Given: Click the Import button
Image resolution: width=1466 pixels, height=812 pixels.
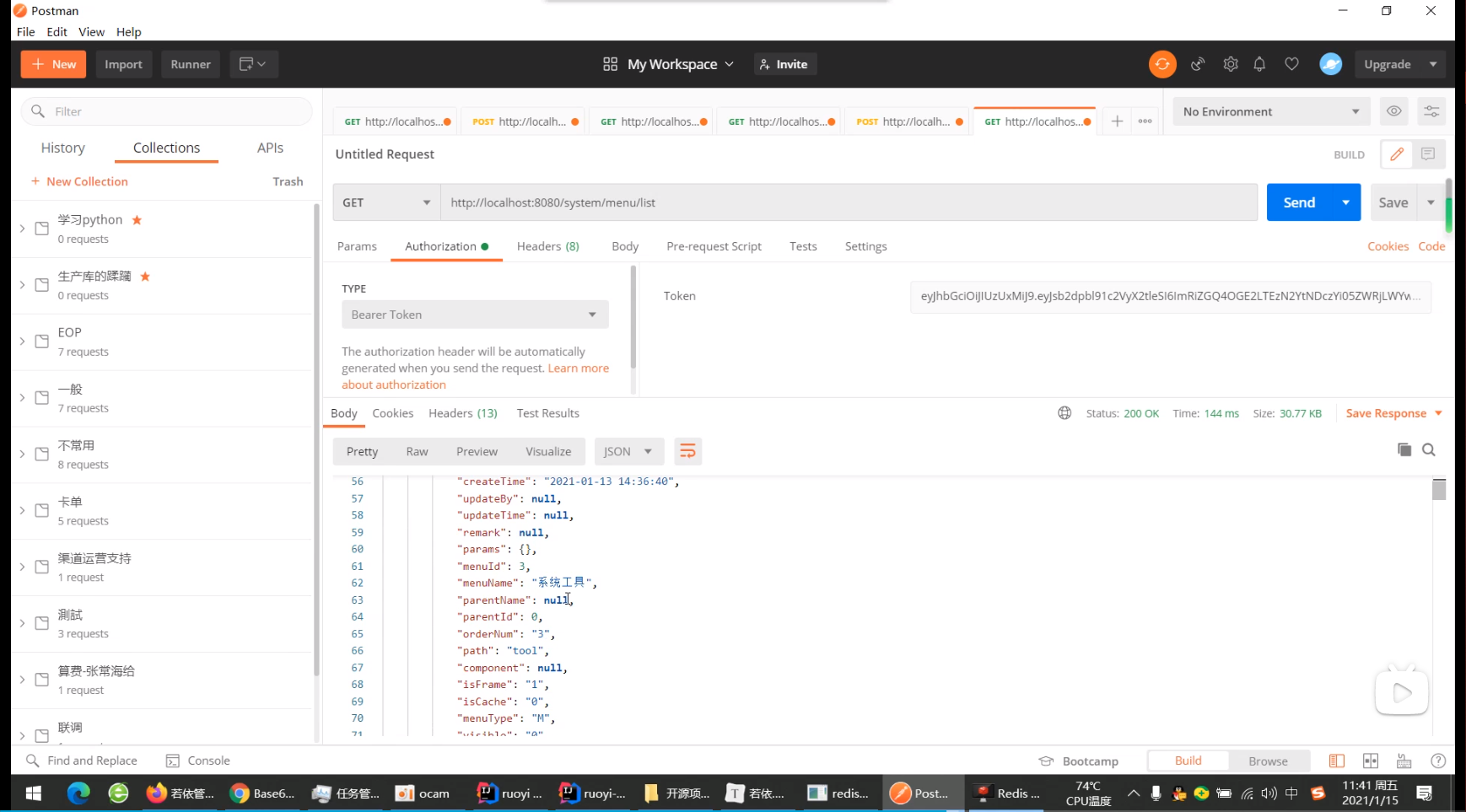Looking at the screenshot, I should tap(123, 64).
